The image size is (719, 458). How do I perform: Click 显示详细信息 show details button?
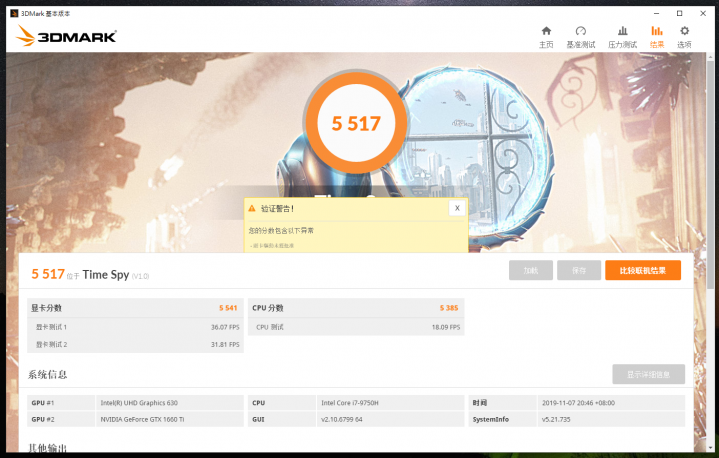pyautogui.click(x=648, y=375)
